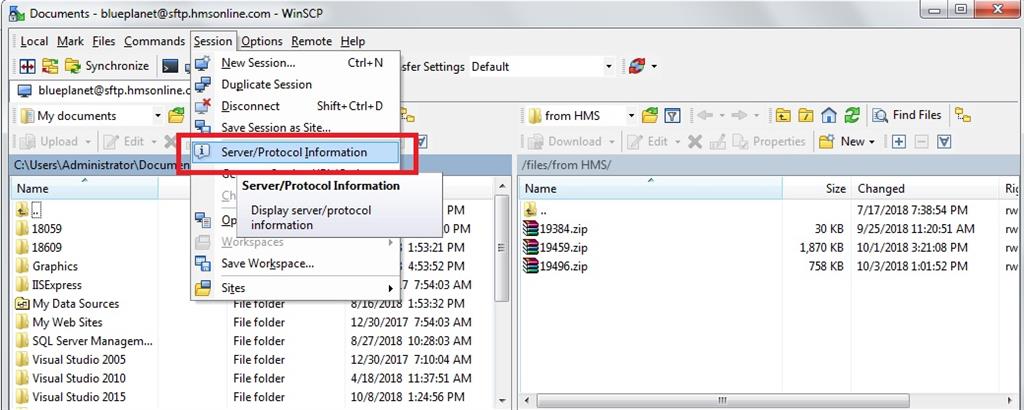
Task: Expand the Sites submenu
Action: click(295, 288)
